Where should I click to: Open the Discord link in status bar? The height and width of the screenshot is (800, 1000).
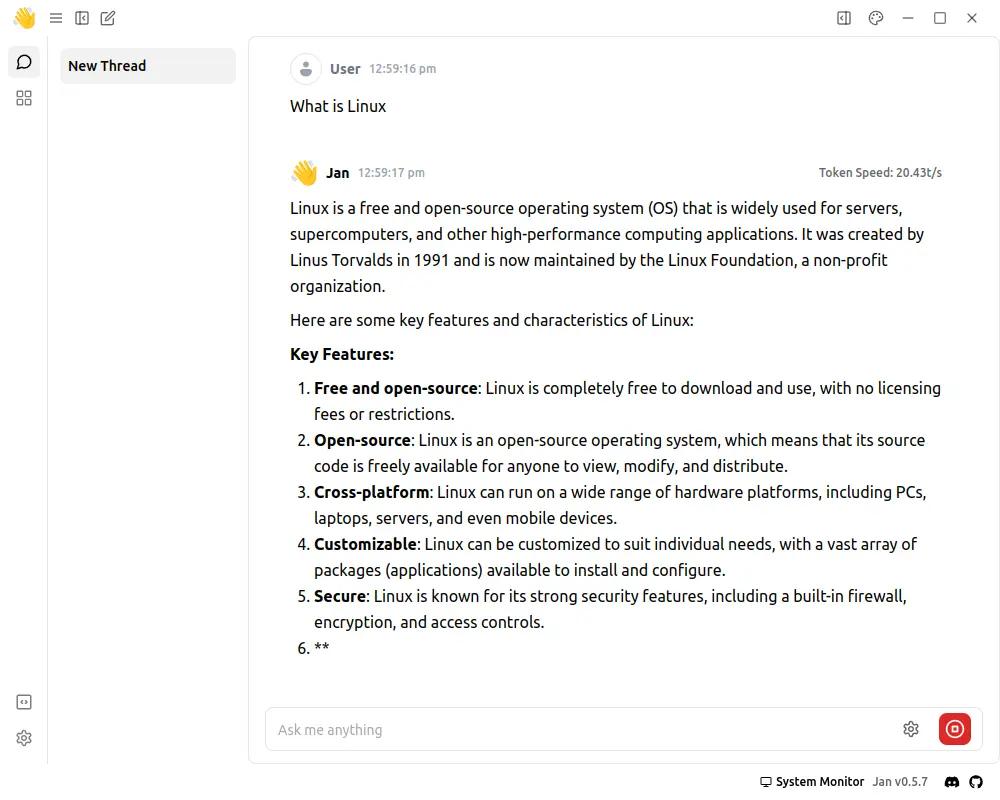pyautogui.click(x=952, y=782)
